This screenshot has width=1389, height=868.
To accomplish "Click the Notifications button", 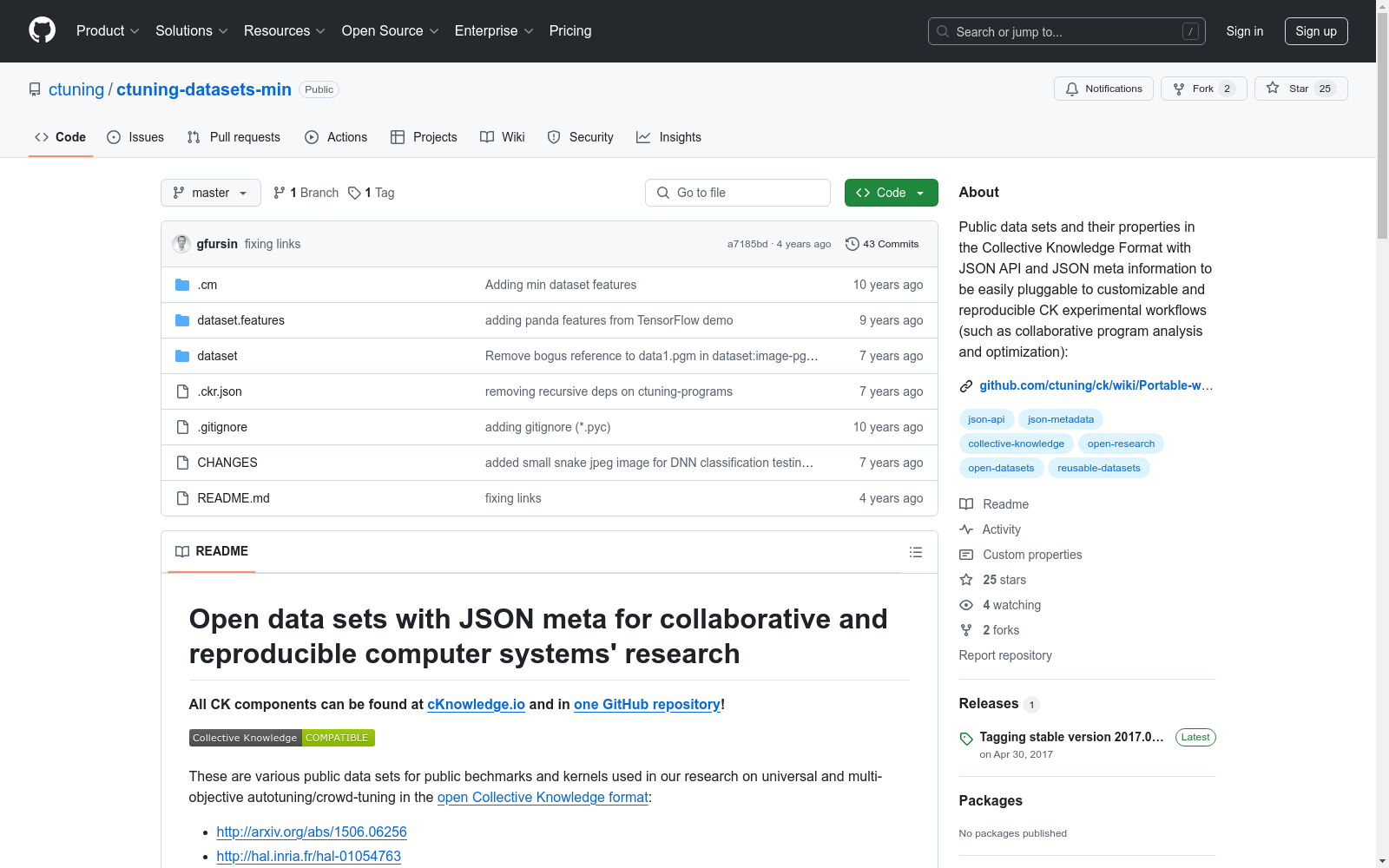I will 1103,89.
